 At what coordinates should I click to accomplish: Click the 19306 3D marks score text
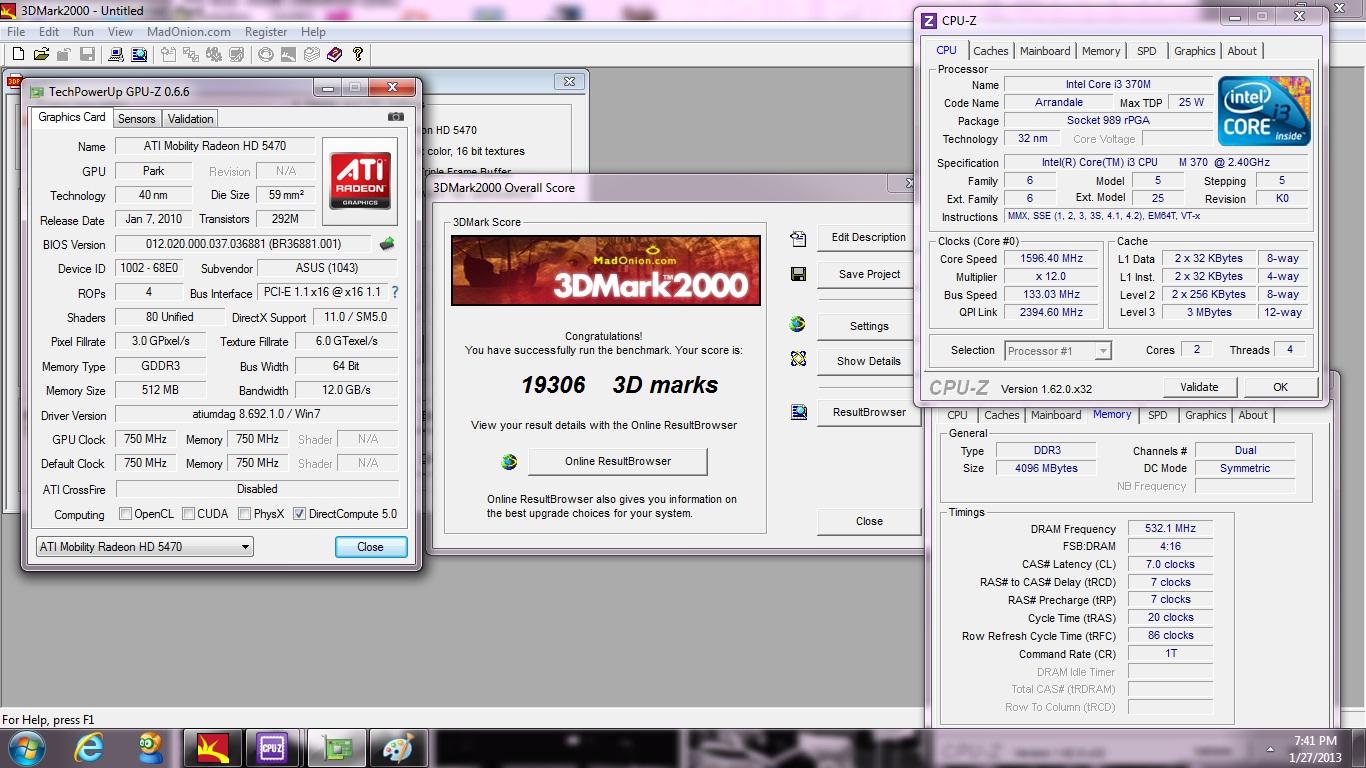619,385
